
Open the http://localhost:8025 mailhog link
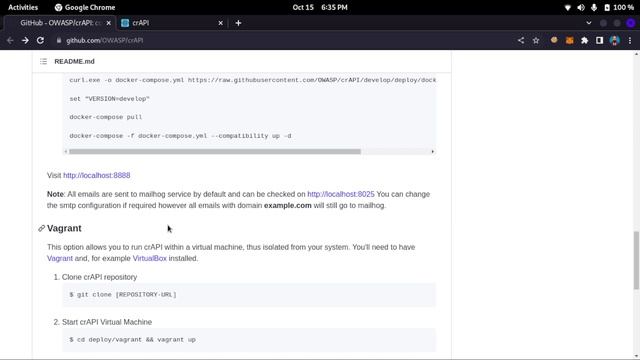(x=341, y=194)
